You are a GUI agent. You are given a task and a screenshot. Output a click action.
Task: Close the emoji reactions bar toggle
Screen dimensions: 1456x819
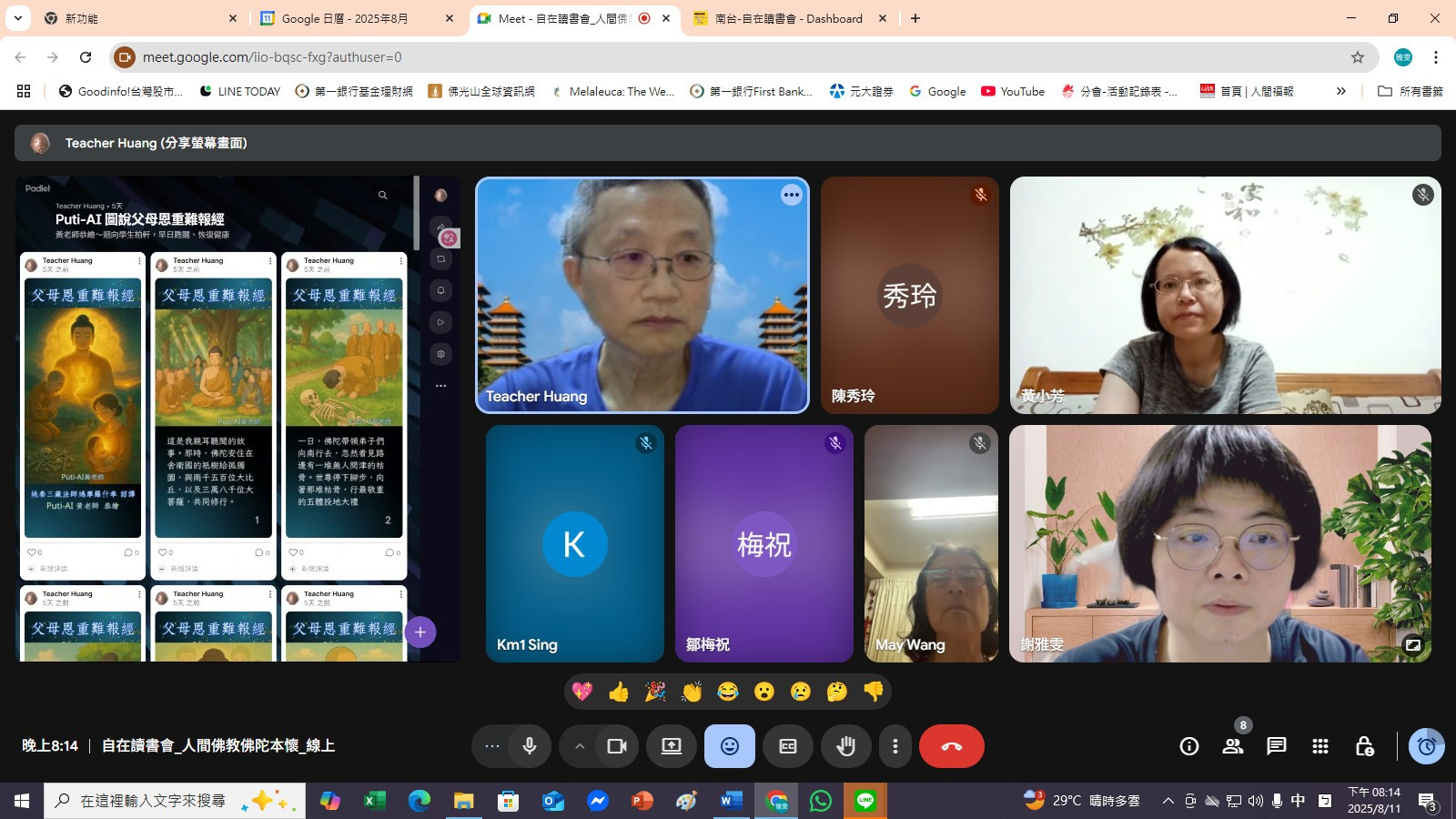point(729,746)
